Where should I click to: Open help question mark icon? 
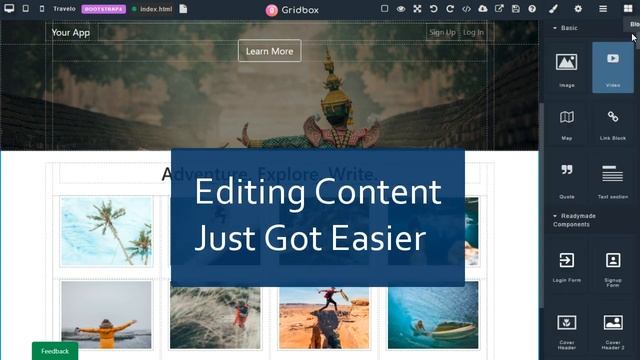[532, 9]
